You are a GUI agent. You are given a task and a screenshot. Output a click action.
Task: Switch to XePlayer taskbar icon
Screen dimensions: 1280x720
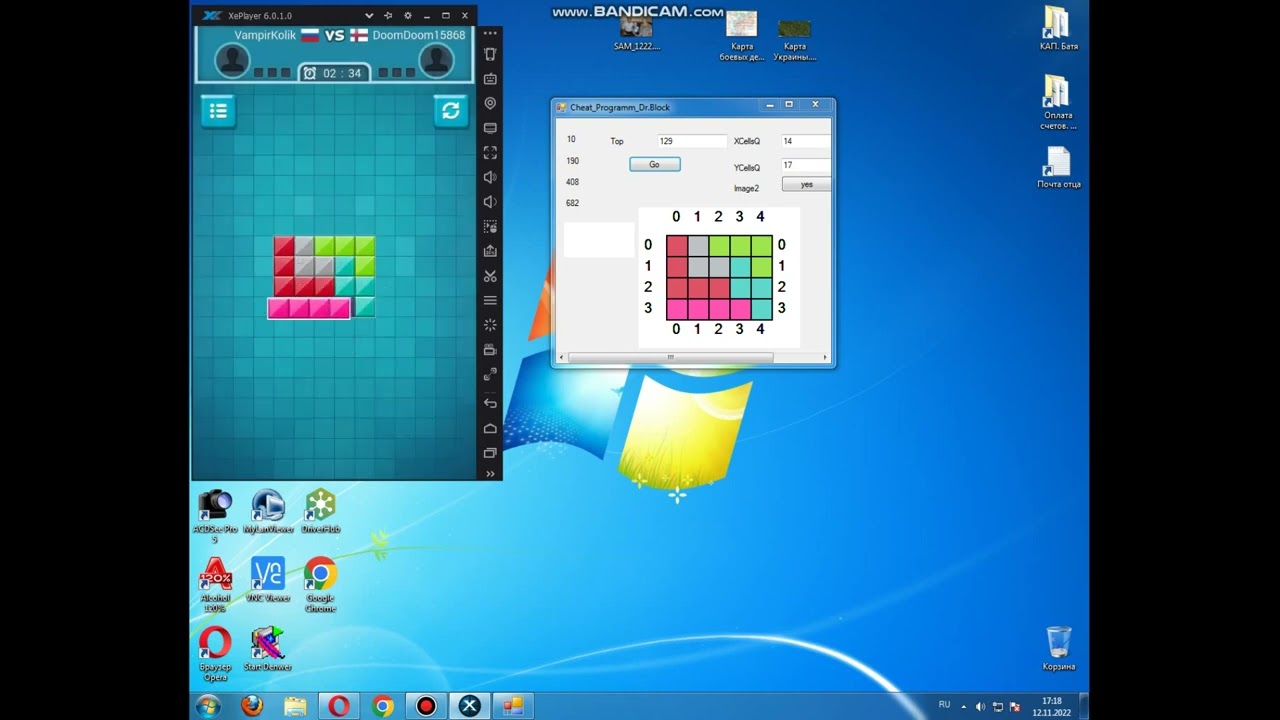pos(469,706)
